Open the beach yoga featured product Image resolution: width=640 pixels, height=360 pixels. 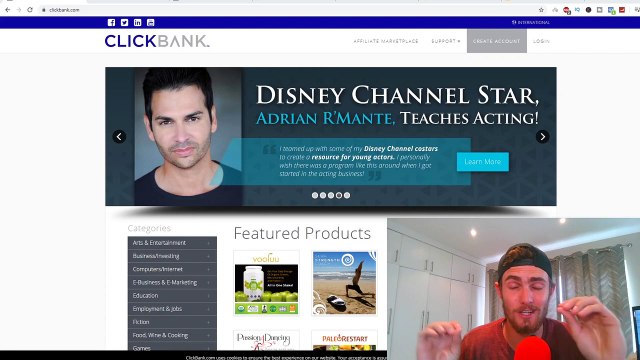344,283
